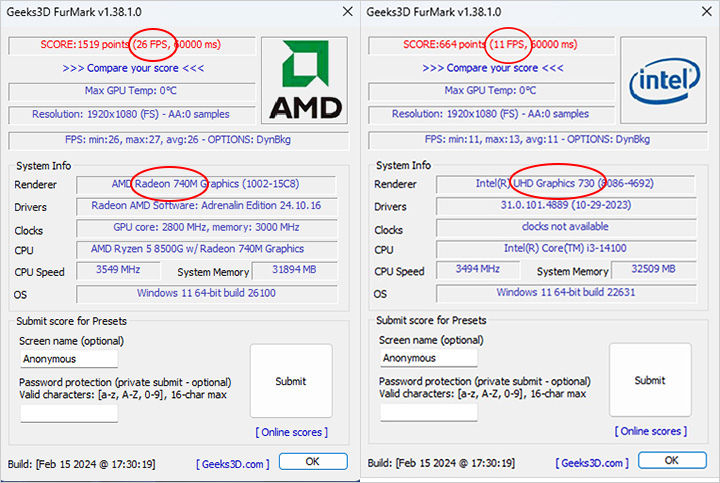
Task: Click the 32509 MB system memory value
Action: click(x=653, y=270)
